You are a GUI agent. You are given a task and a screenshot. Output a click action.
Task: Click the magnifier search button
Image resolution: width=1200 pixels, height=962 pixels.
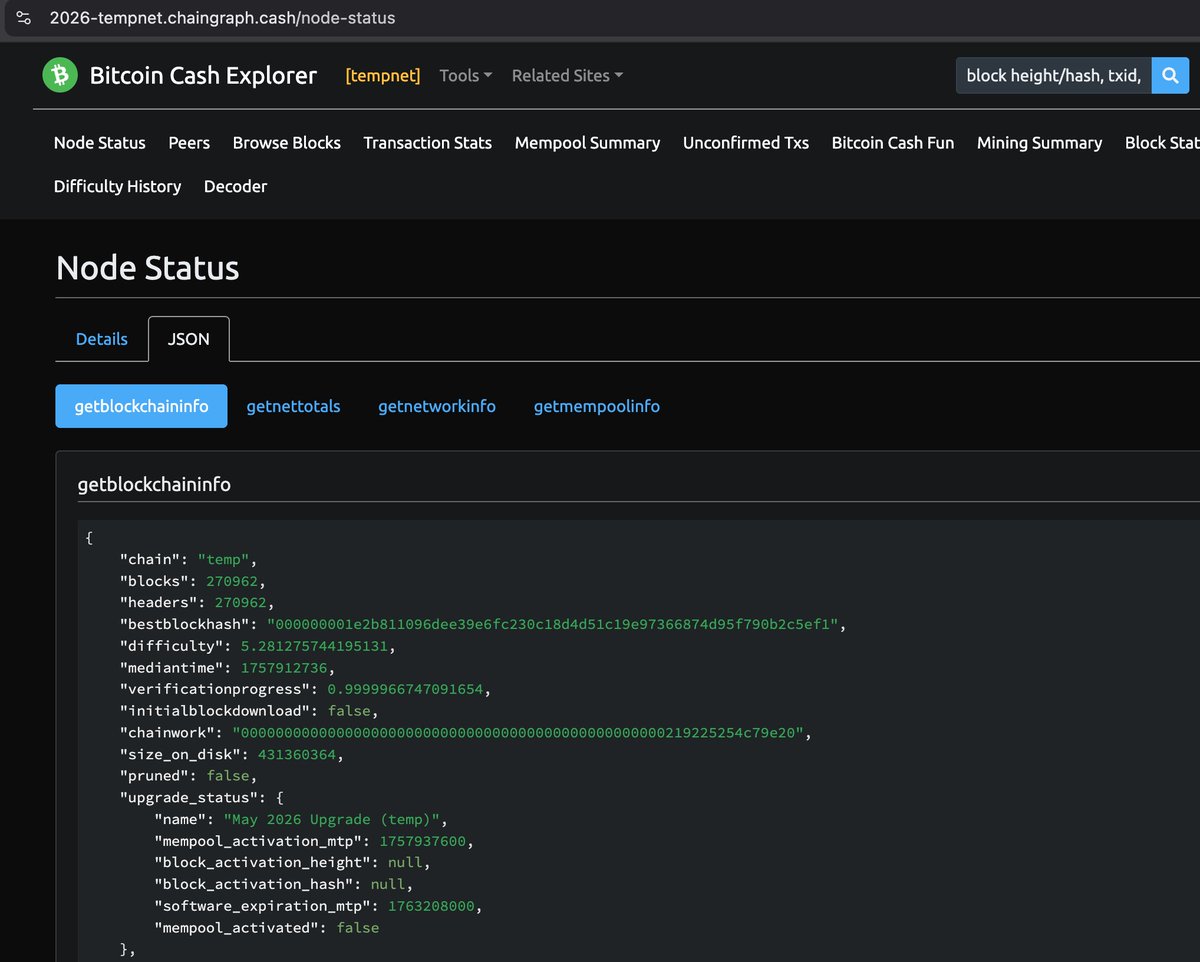1170,75
